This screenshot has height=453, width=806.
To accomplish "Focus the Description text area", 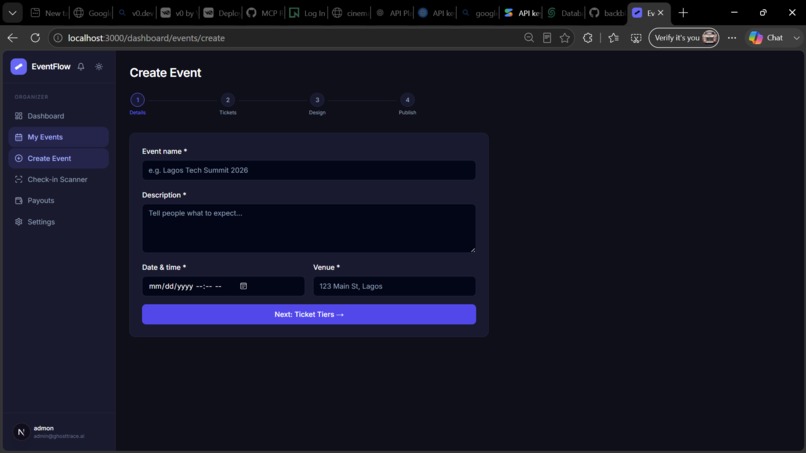I will point(308,228).
